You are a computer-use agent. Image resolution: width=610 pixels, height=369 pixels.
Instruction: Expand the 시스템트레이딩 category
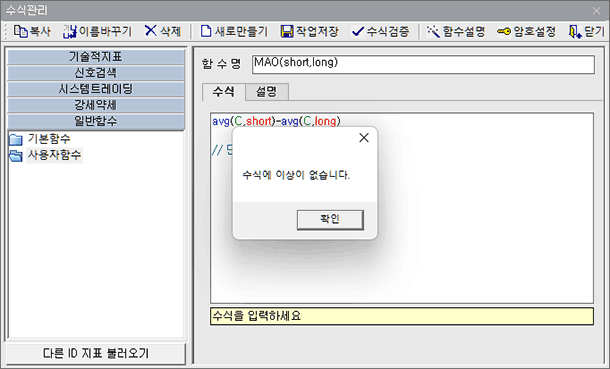(96, 89)
